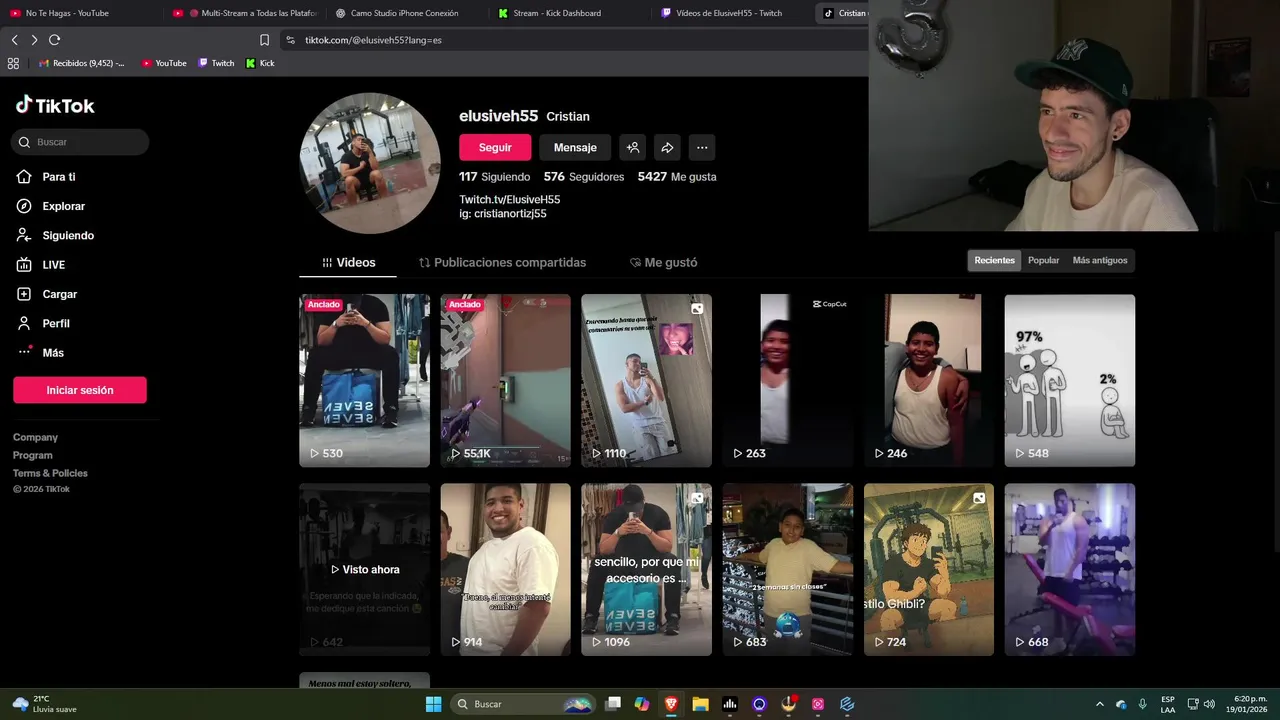Image resolution: width=1280 pixels, height=720 pixels.
Task: Sort videos by Más antiguos
Action: (1100, 260)
